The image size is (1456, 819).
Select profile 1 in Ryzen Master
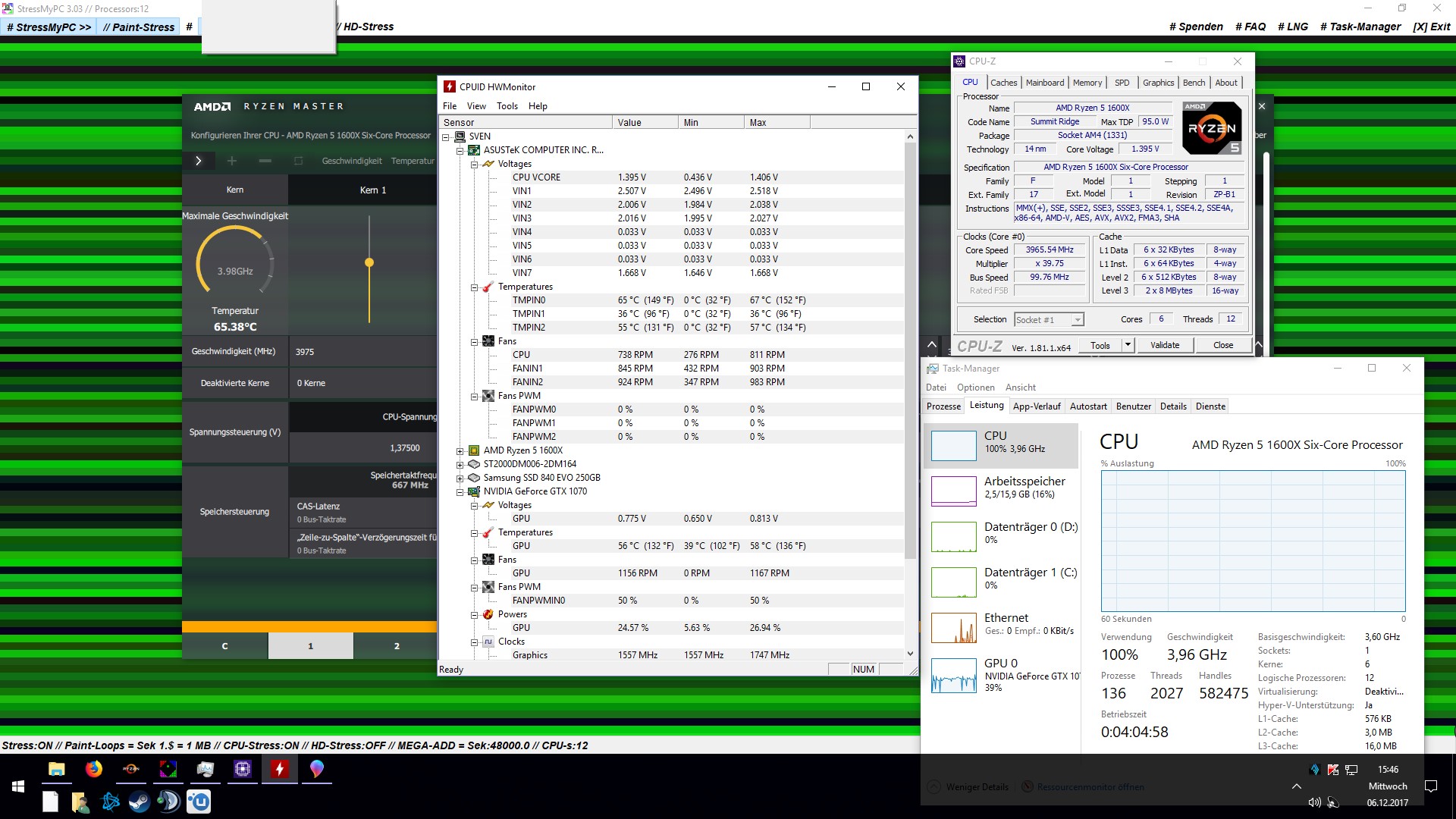[310, 646]
